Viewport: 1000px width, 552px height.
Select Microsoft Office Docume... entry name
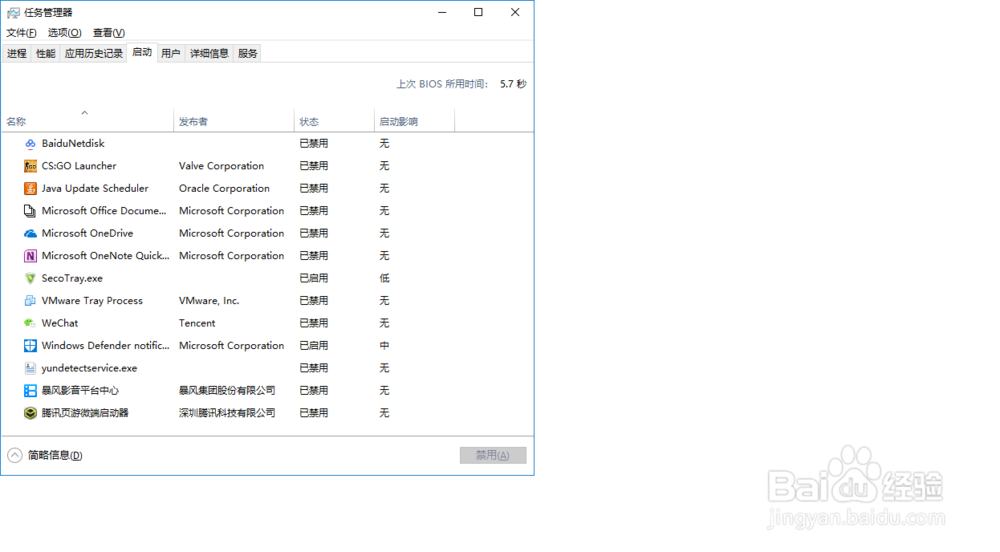[x=104, y=211]
